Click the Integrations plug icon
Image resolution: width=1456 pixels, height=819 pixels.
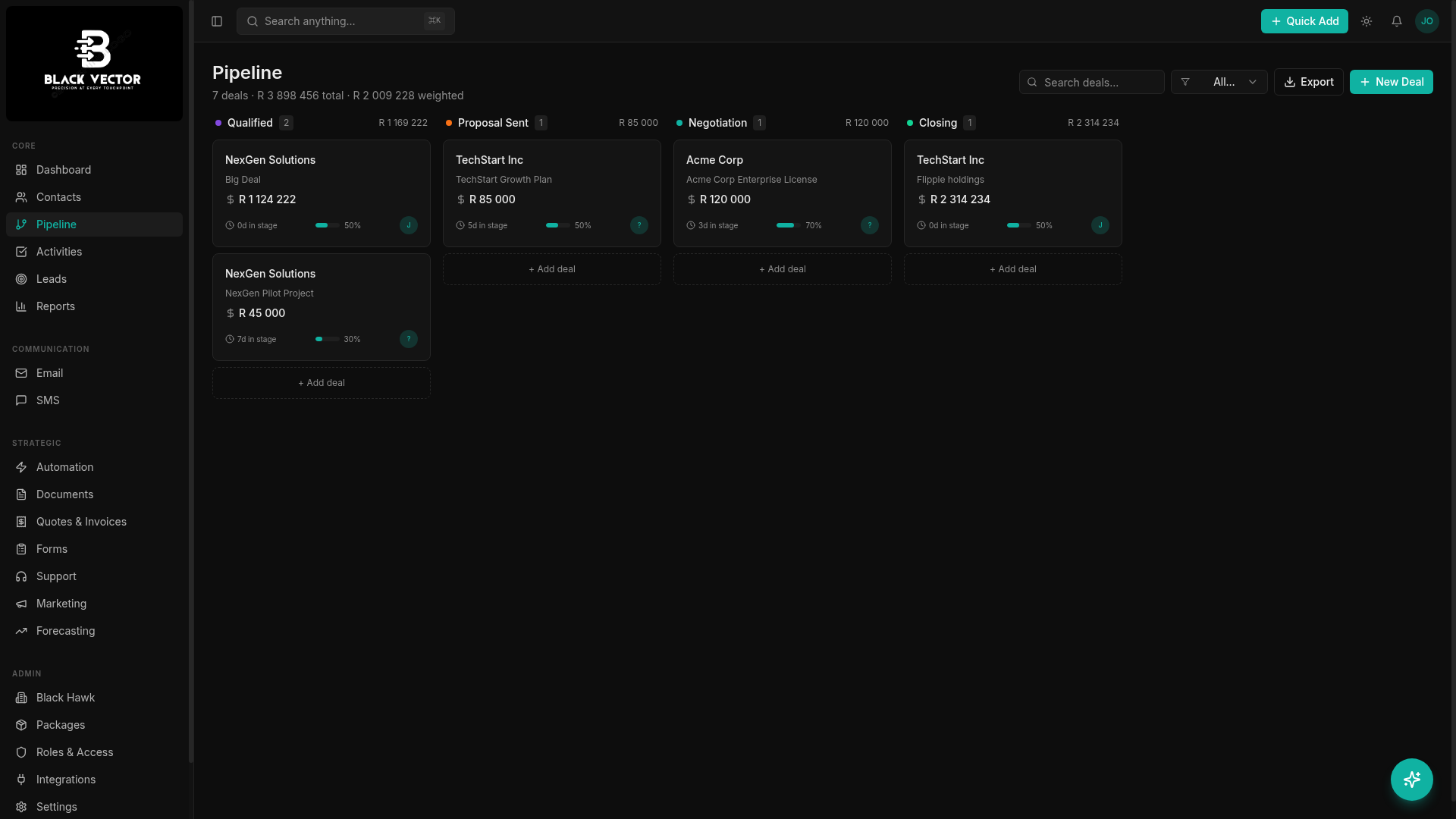21,780
